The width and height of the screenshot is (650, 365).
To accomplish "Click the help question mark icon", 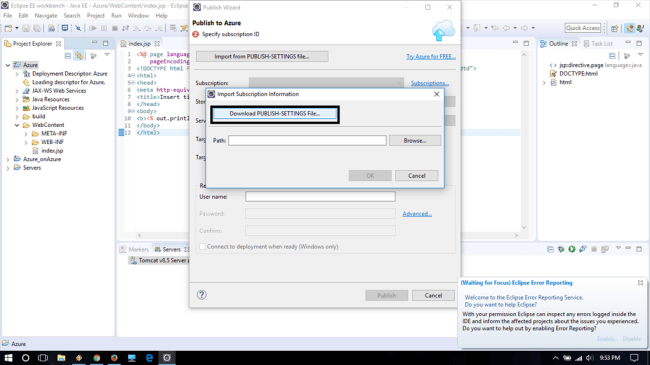I will 201,295.
